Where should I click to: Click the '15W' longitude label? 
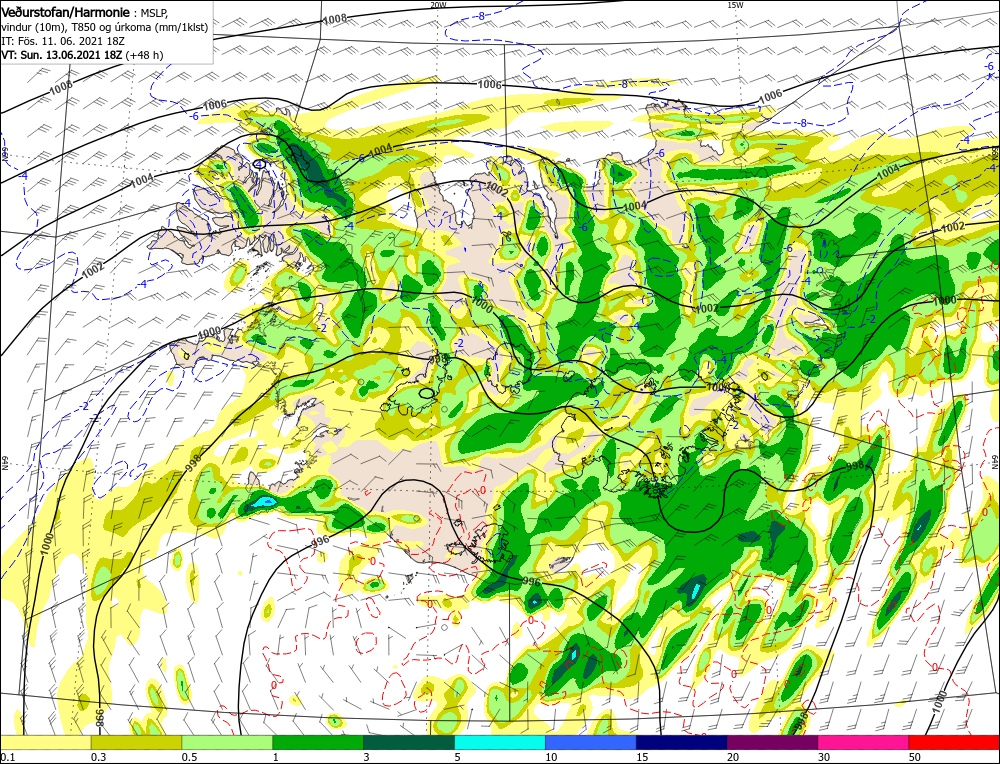[735, 4]
